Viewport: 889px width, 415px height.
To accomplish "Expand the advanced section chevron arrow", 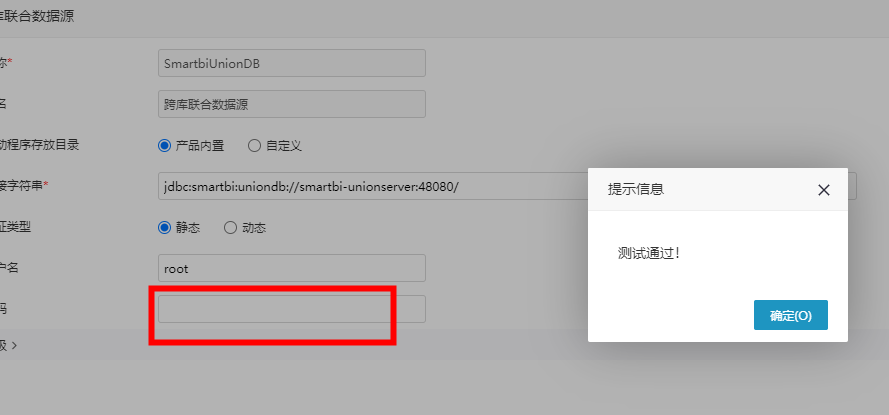I will click(x=14, y=345).
